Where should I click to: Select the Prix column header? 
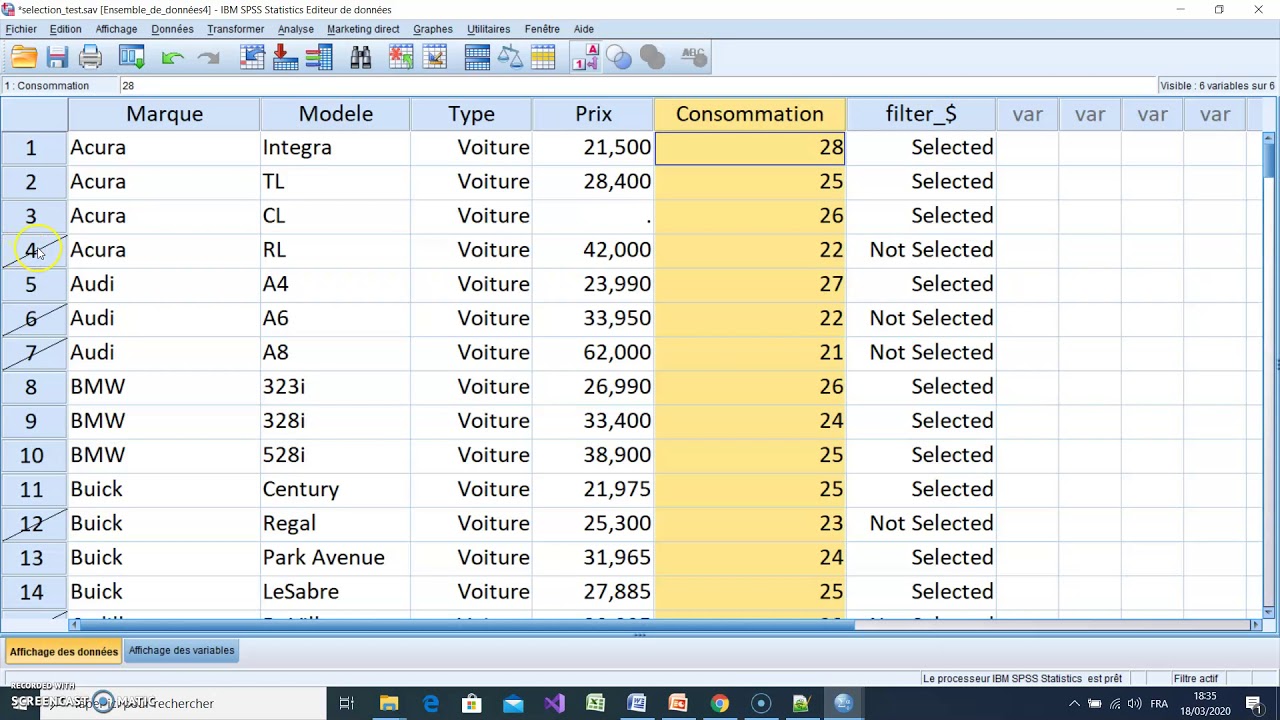click(x=593, y=114)
